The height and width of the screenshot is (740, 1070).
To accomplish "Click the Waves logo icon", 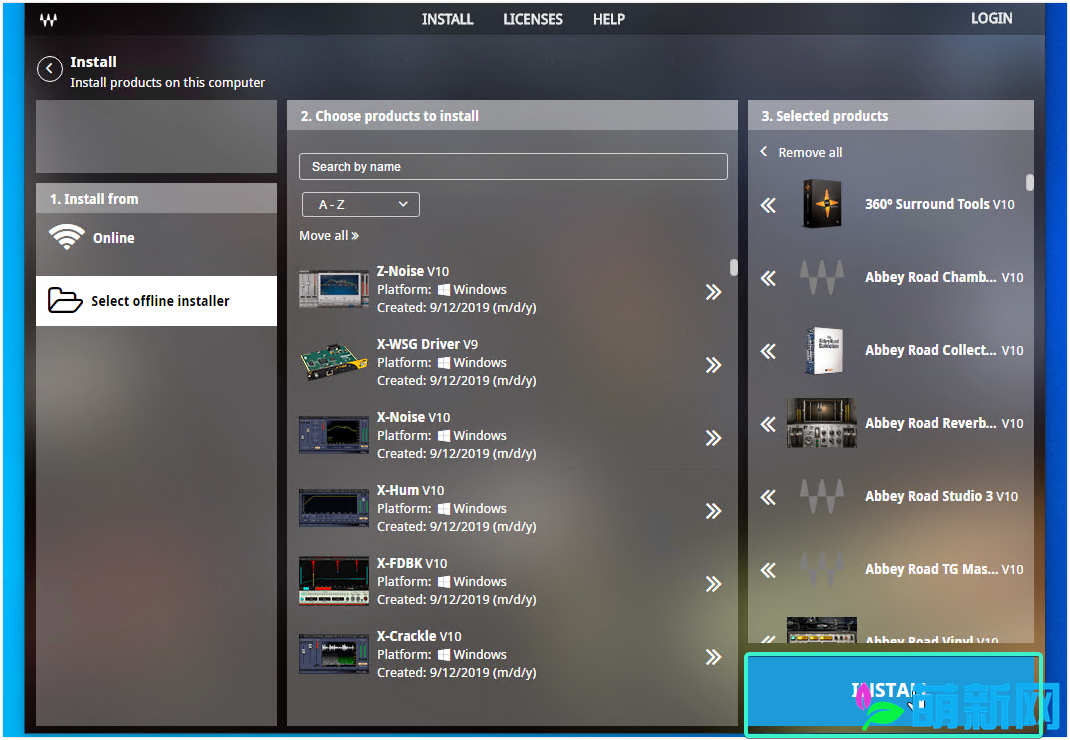I will (48, 20).
